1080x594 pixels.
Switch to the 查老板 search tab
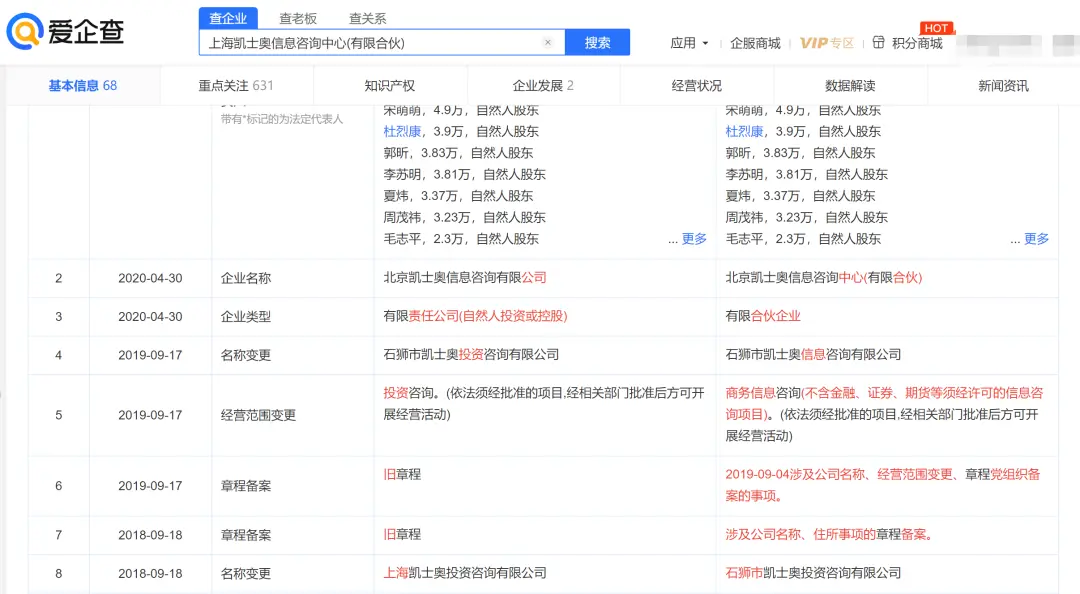point(298,19)
